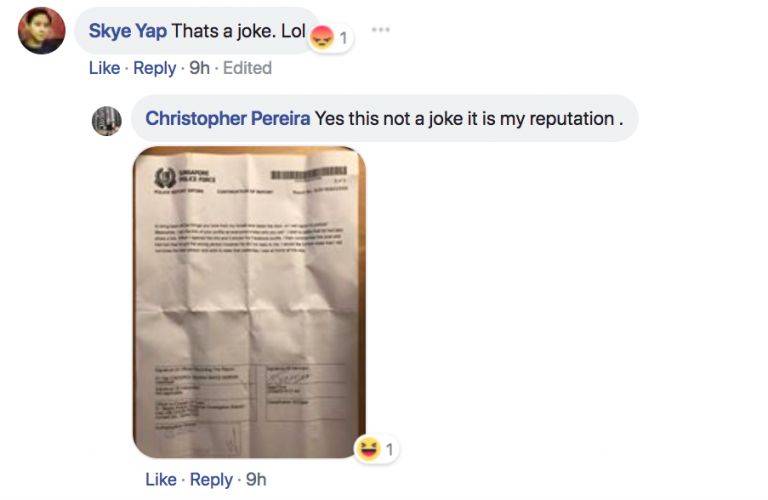This screenshot has height=500, width=768.
Task: Open the 9h timestamp on Christopher's reply
Action: point(256,479)
